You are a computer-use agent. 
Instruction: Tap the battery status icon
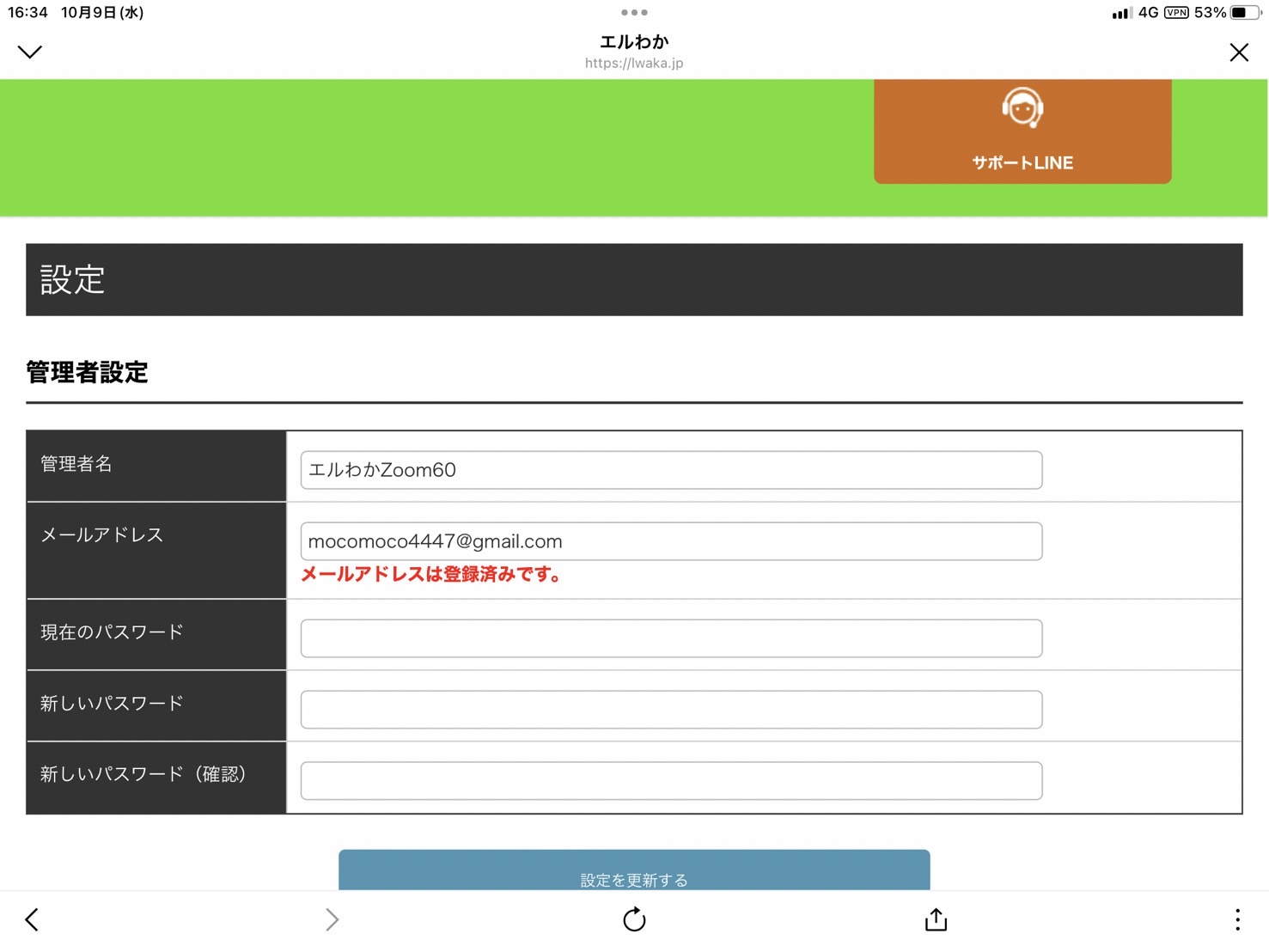point(1247,13)
